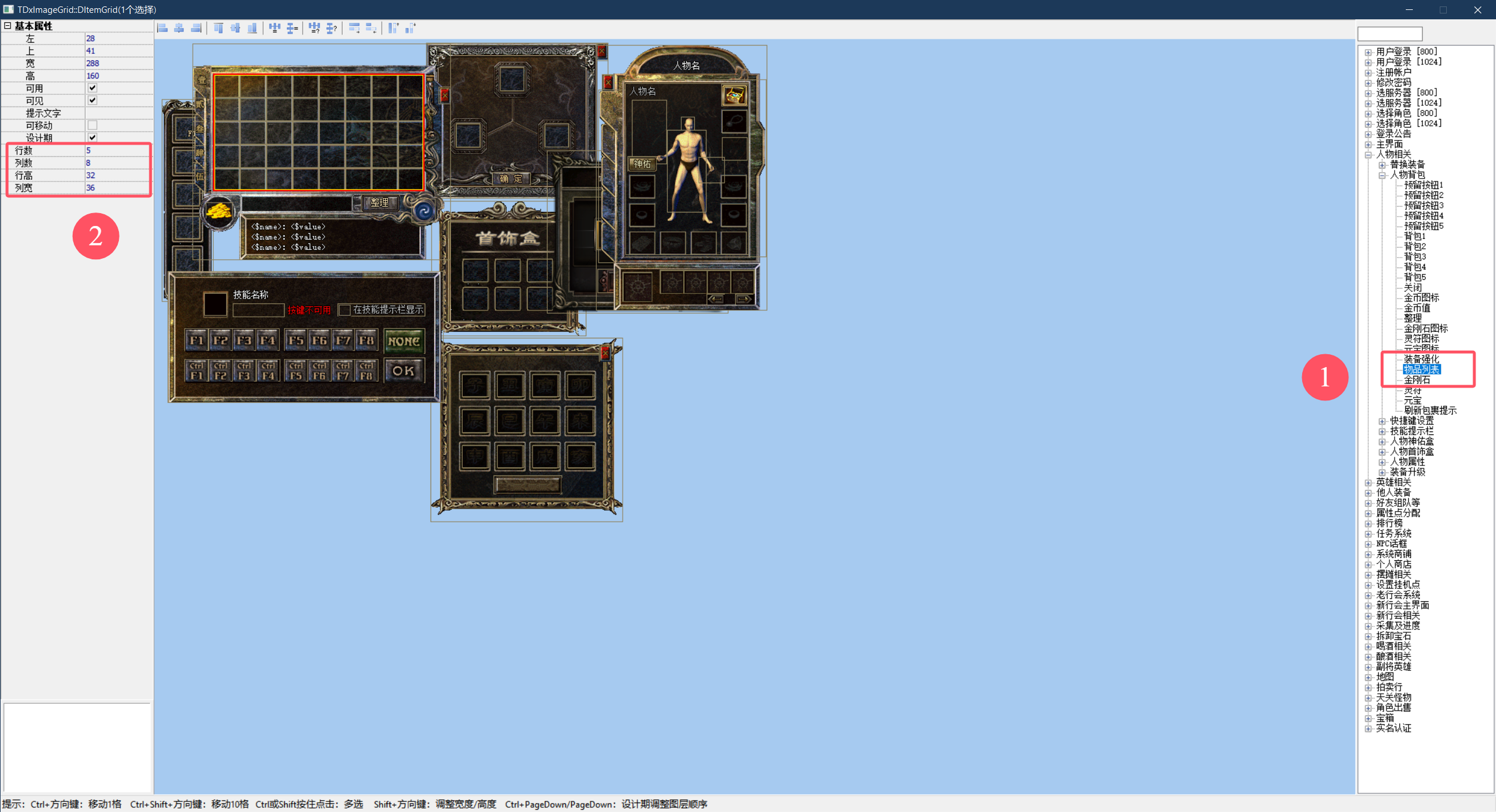Expand the 用户登录 [800] tree node

pos(1368,52)
